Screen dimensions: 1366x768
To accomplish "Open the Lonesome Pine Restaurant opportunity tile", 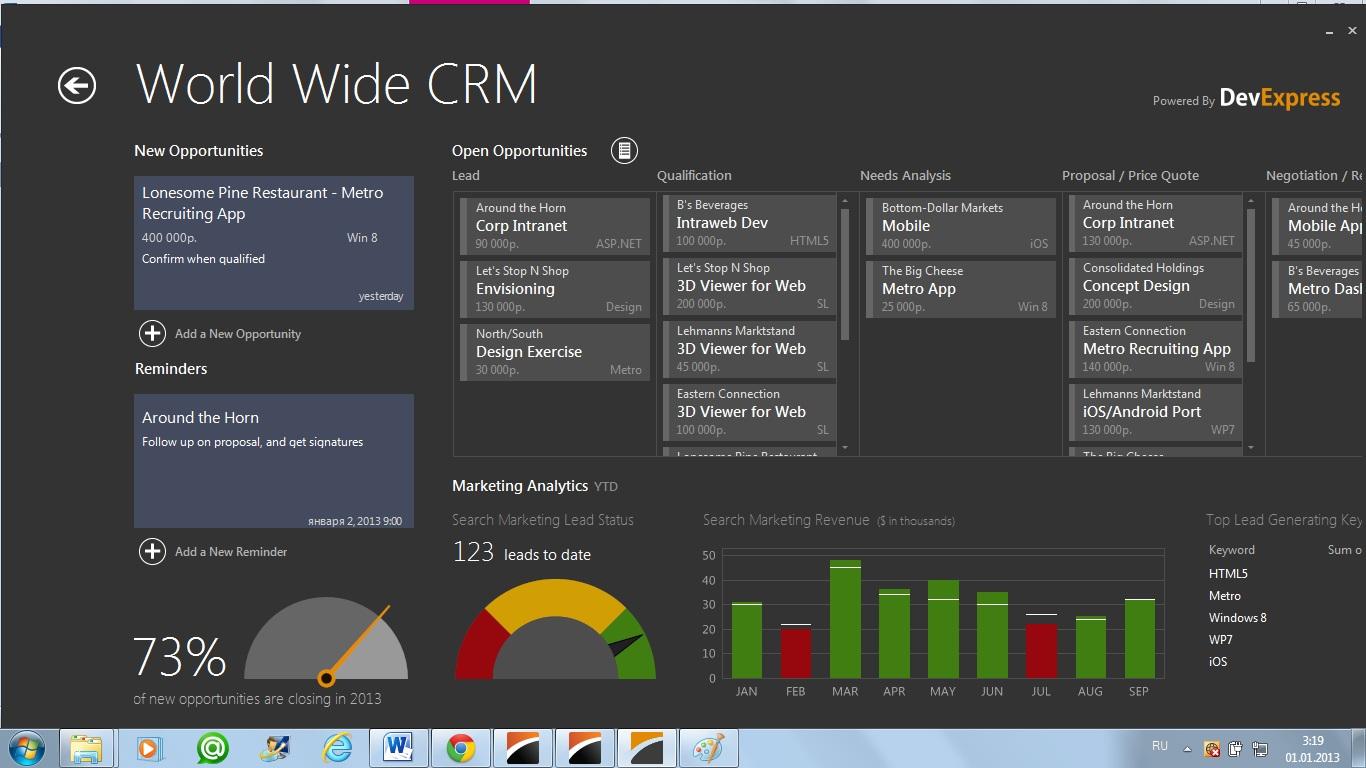I will point(274,243).
